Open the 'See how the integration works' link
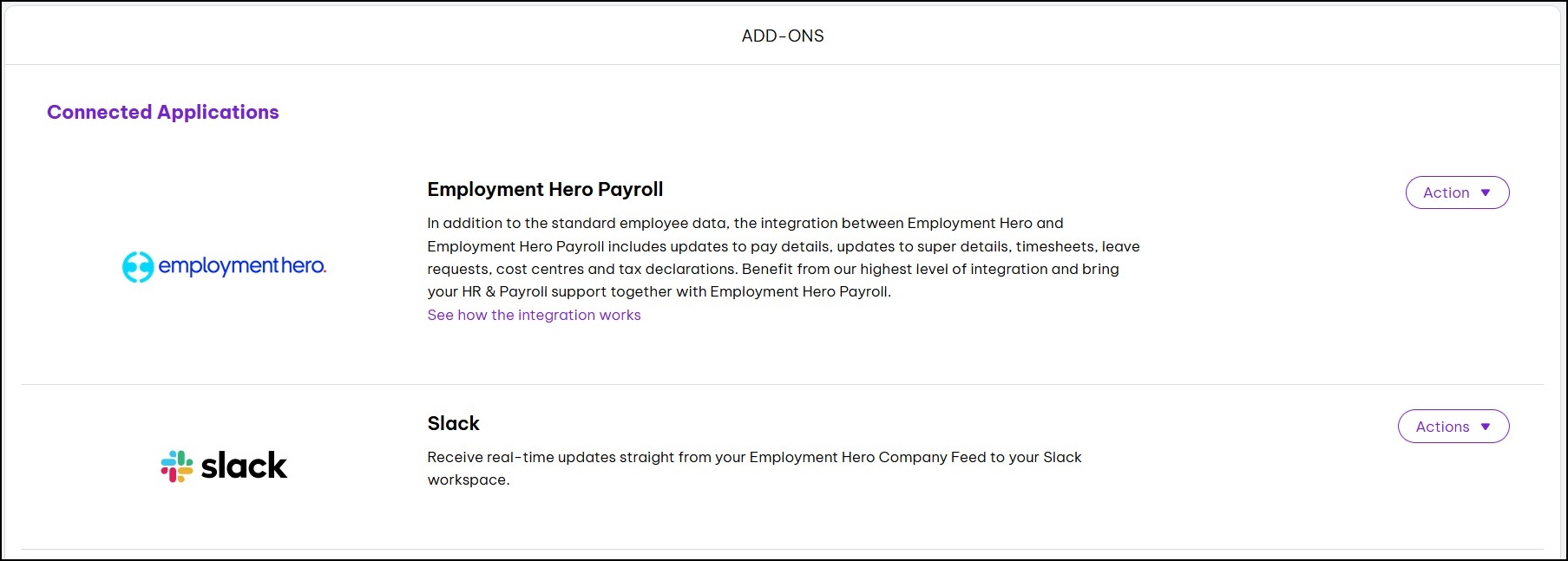The width and height of the screenshot is (1568, 561). coord(534,316)
